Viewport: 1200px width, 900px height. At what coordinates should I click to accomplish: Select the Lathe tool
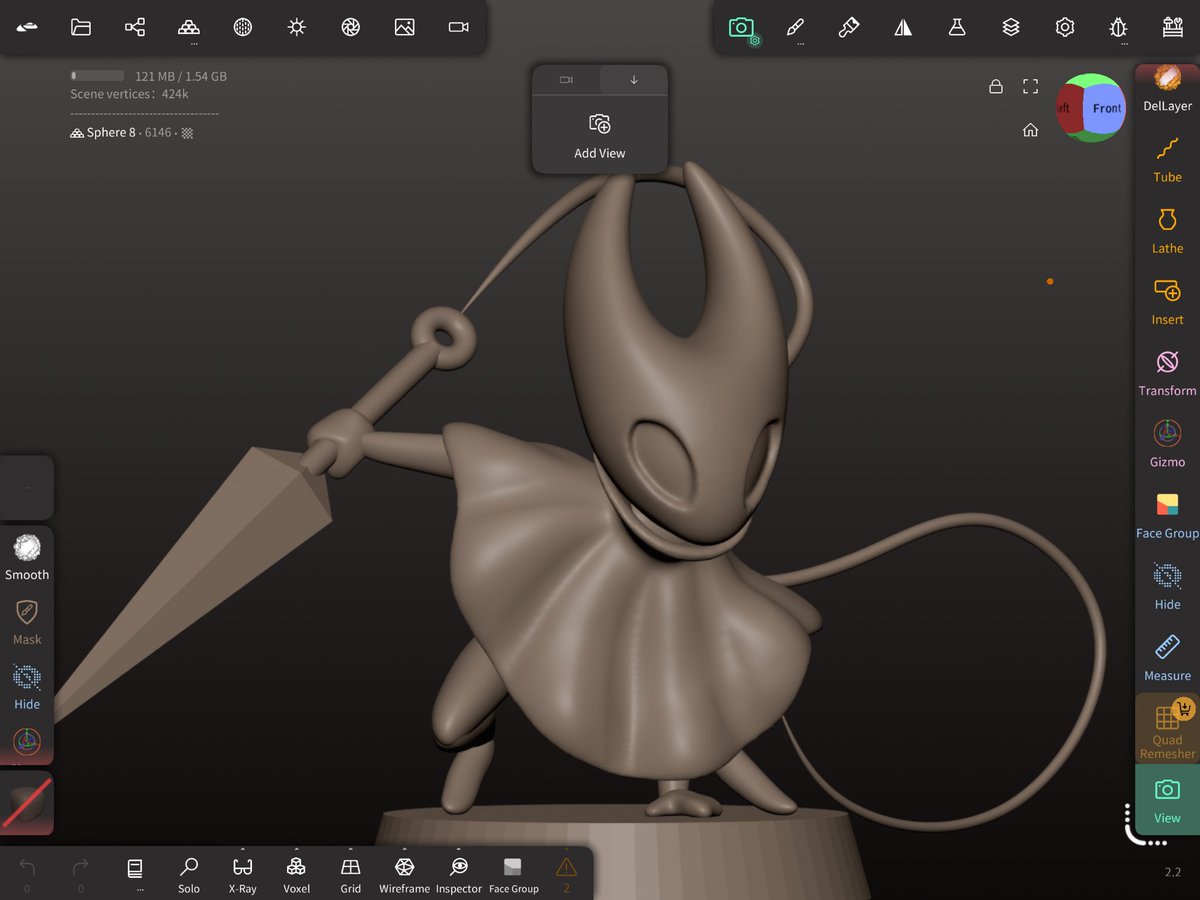pyautogui.click(x=1167, y=230)
